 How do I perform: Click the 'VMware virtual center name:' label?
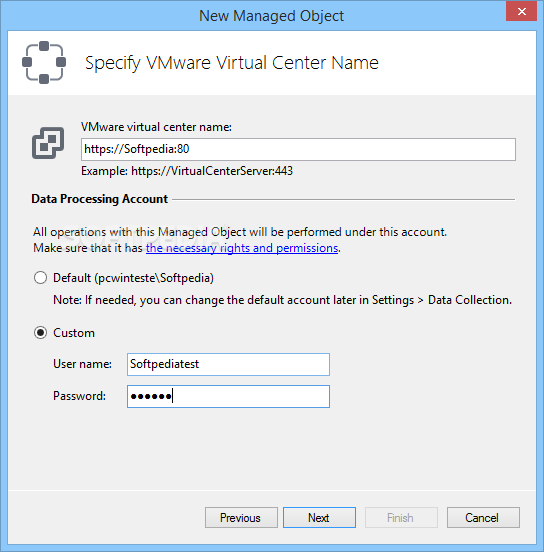click(156, 127)
